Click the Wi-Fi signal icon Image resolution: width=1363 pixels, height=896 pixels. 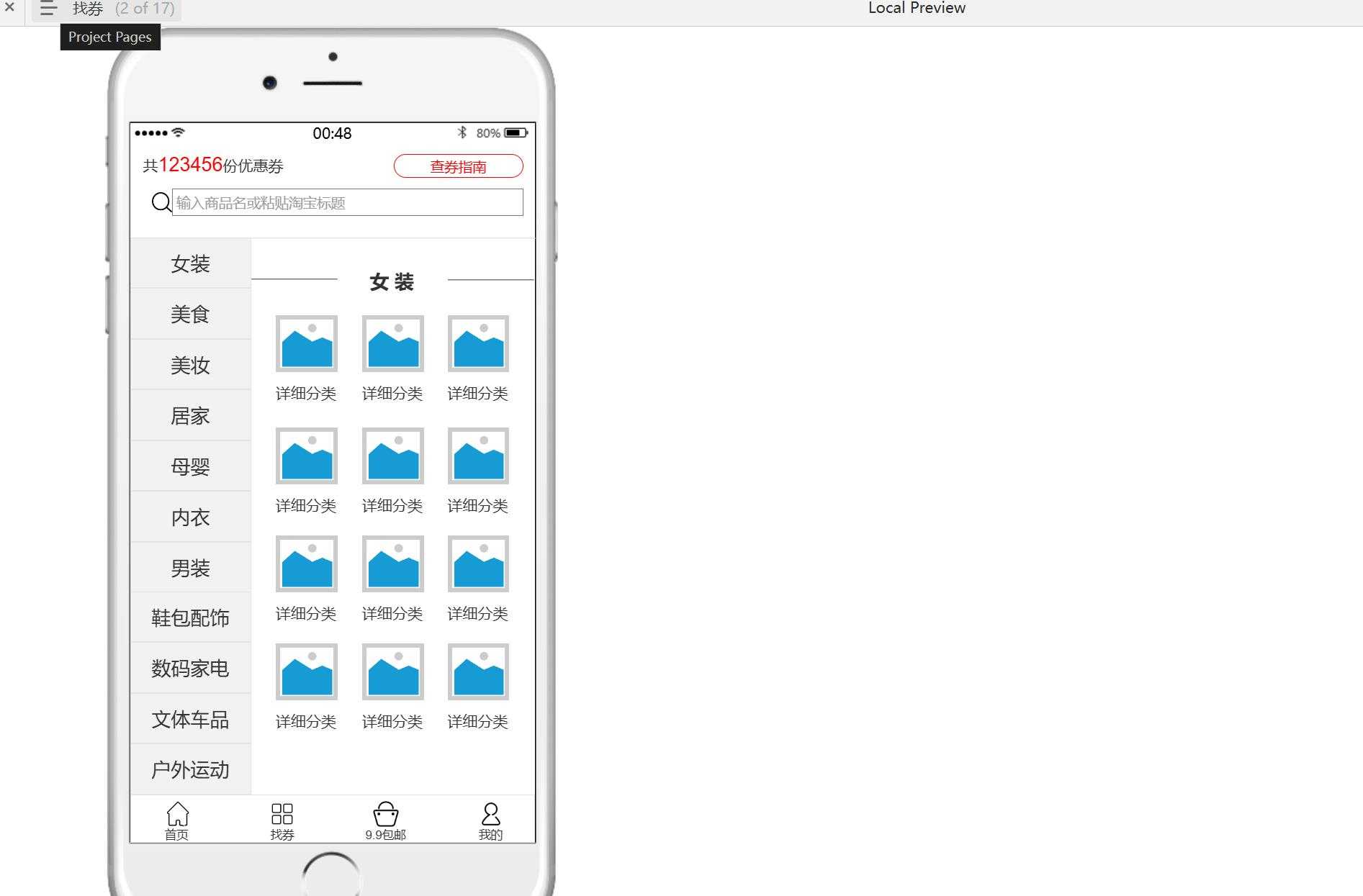(x=179, y=132)
